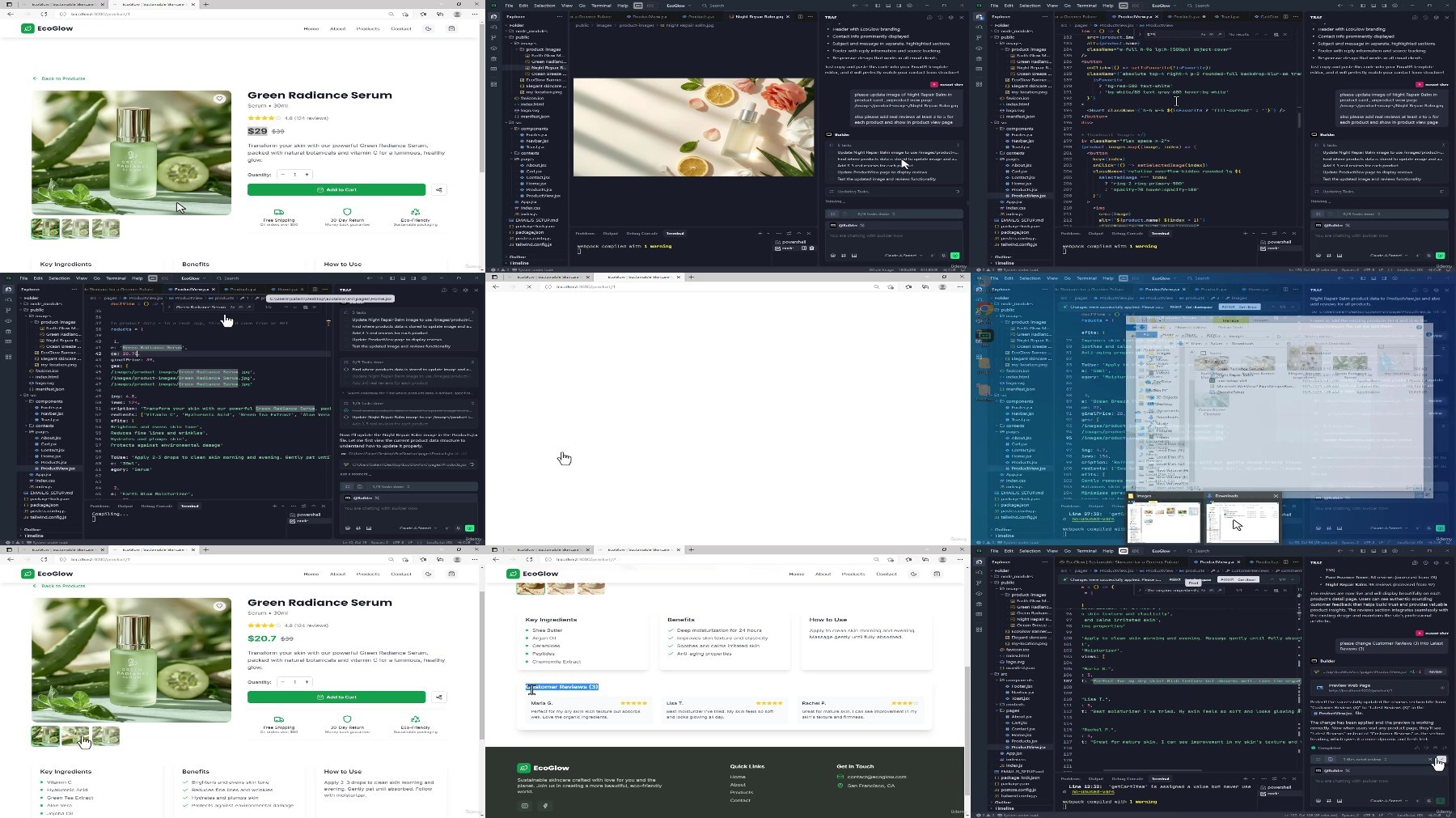1456x818 pixels.
Task: Switch to Home.jsx tab in the Green Radiance Serum search IDE
Action: point(286,289)
